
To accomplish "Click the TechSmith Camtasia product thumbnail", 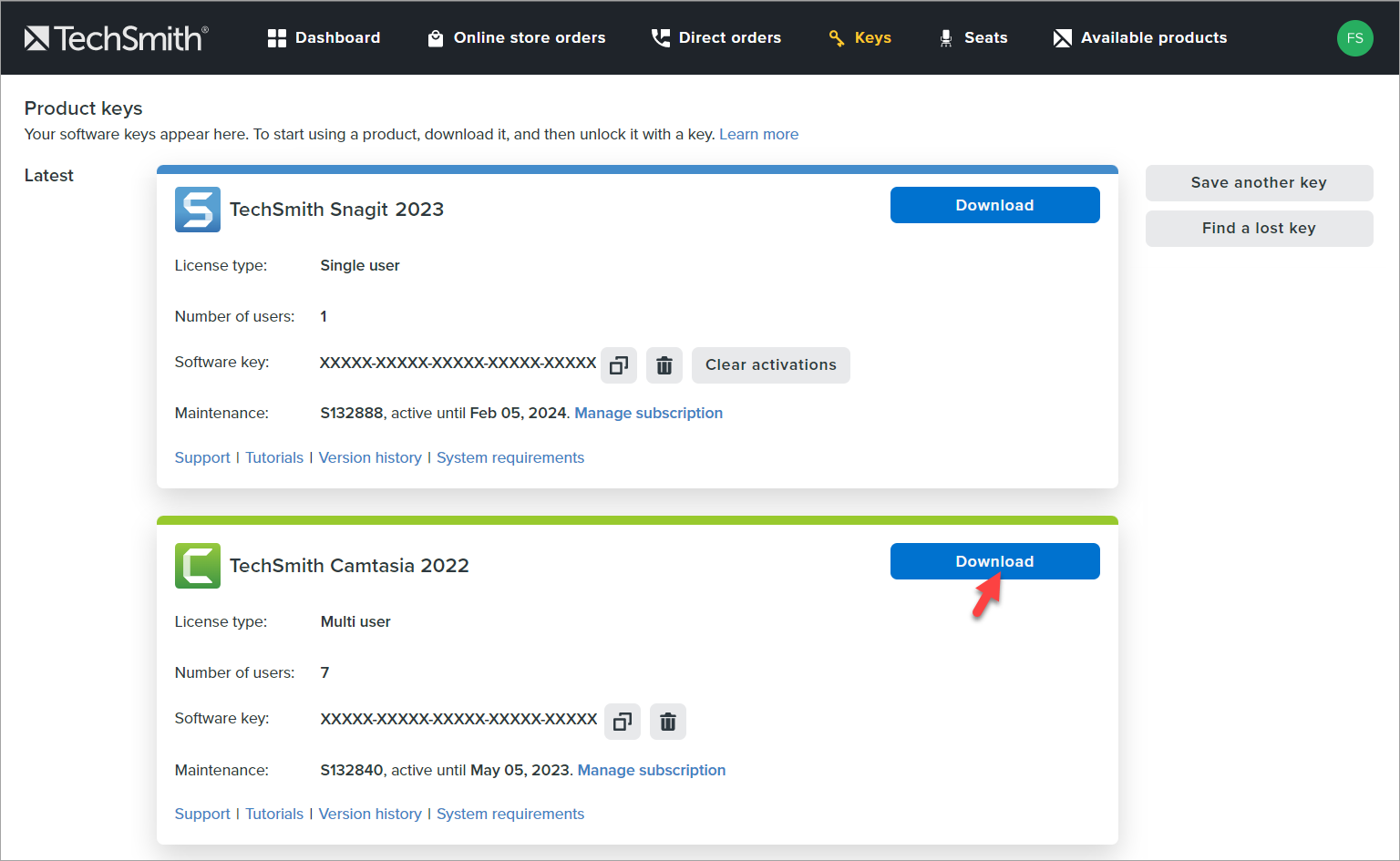I will pos(197,566).
